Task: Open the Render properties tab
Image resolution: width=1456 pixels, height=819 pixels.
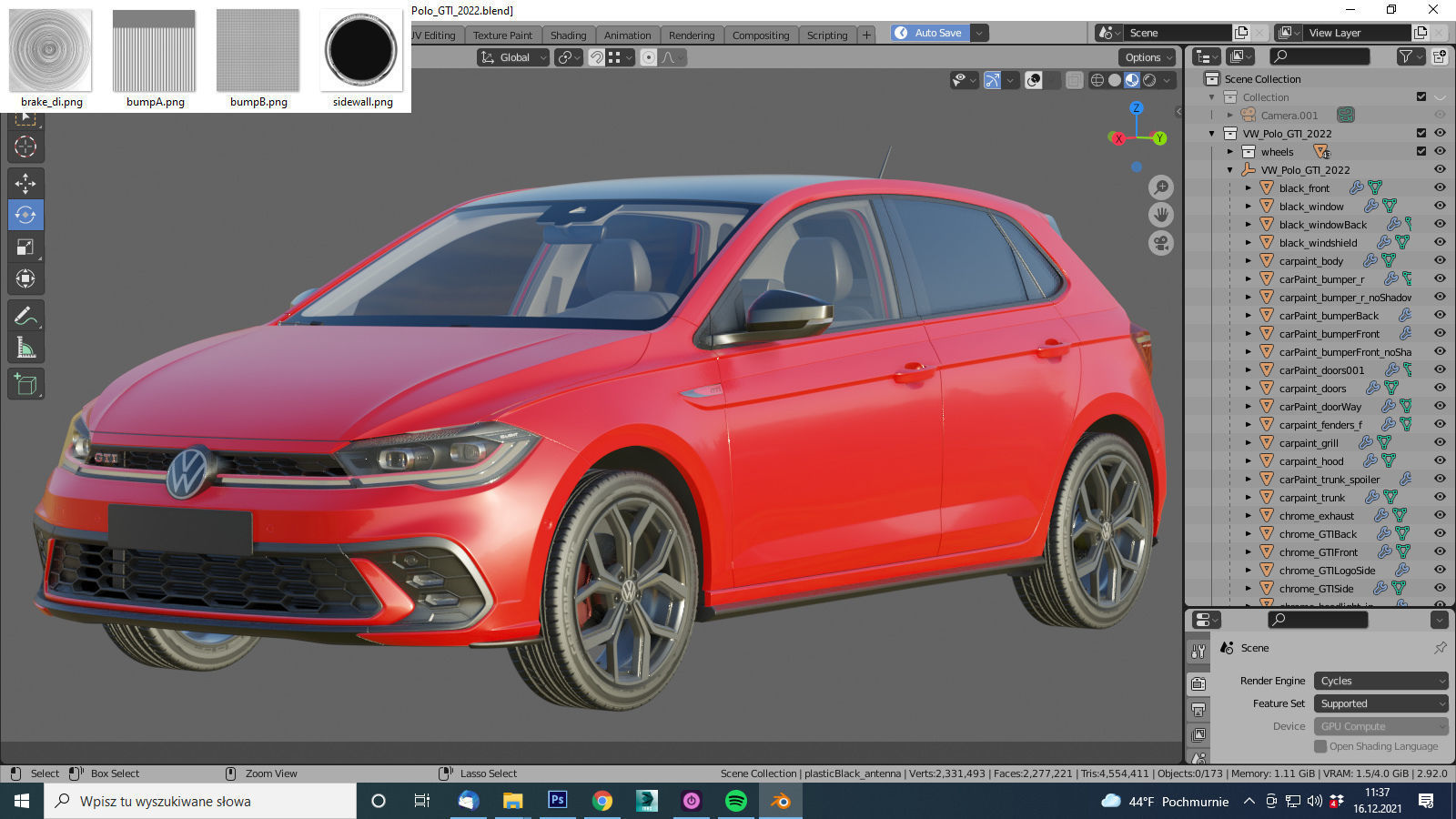Action: tap(1198, 683)
